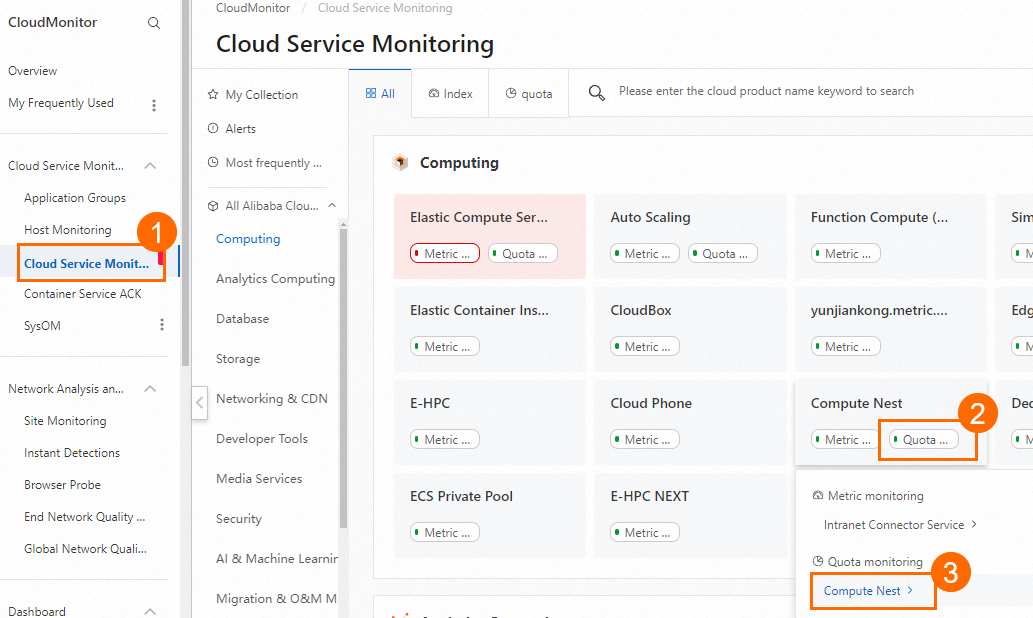Select the Migration & O&M category
This screenshot has height=618, width=1033.
(x=276, y=598)
